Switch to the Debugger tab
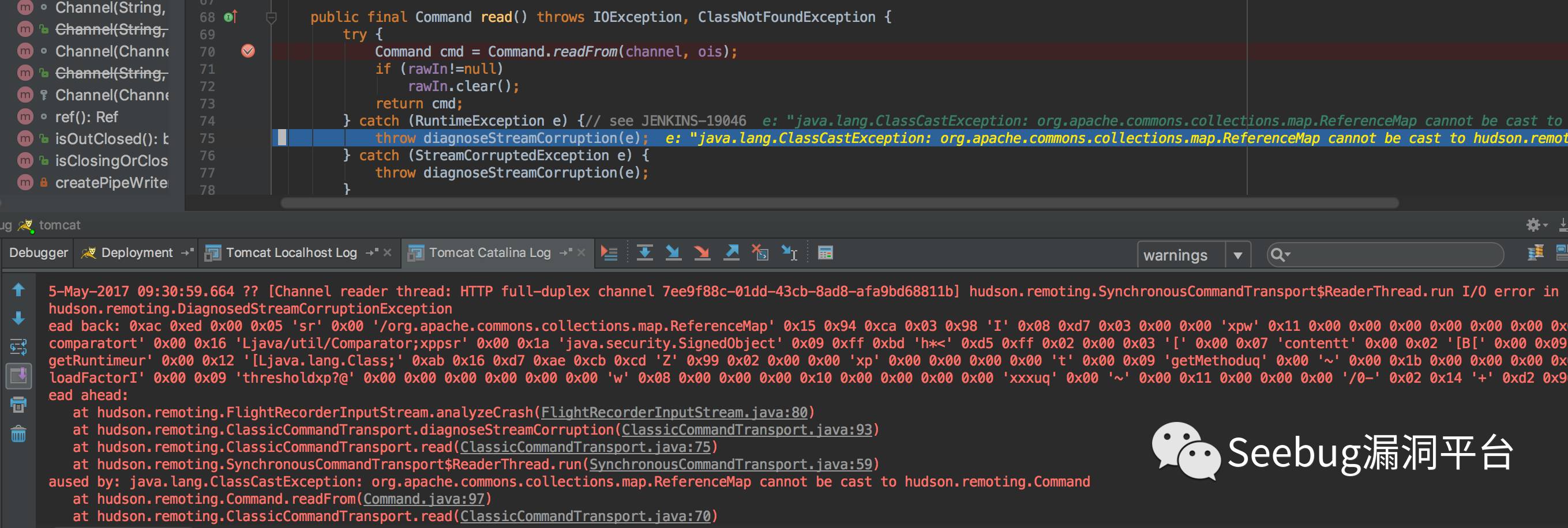 [x=38, y=252]
